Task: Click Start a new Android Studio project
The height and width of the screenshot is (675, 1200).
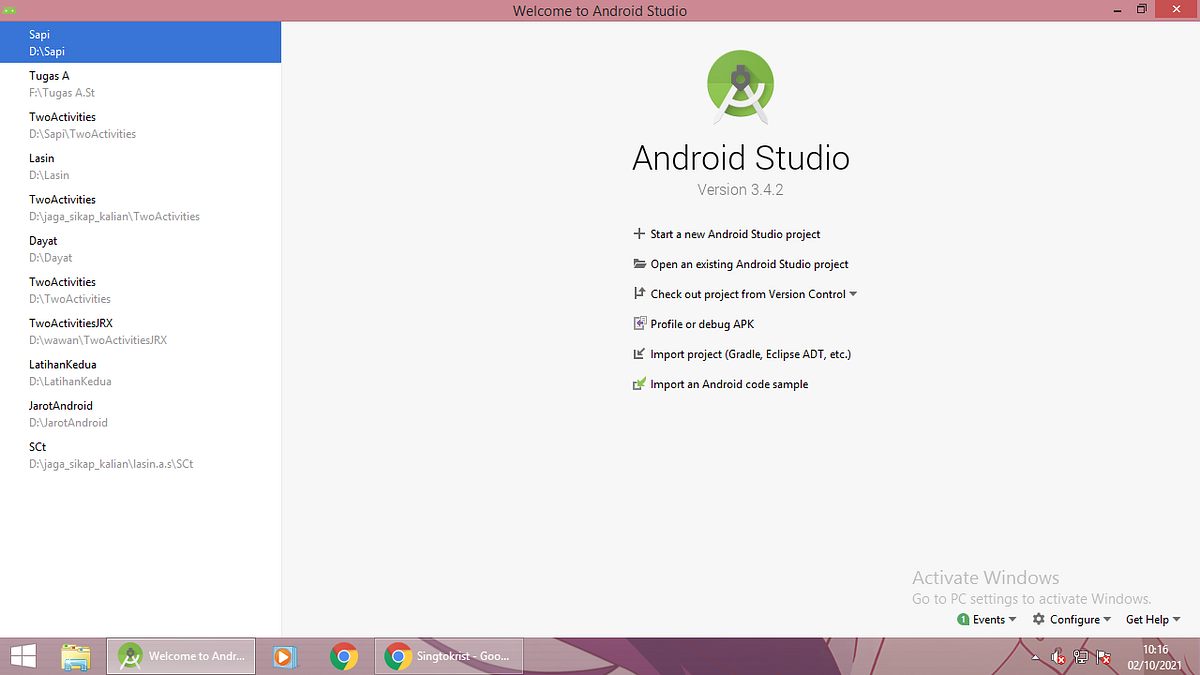Action: tap(735, 234)
